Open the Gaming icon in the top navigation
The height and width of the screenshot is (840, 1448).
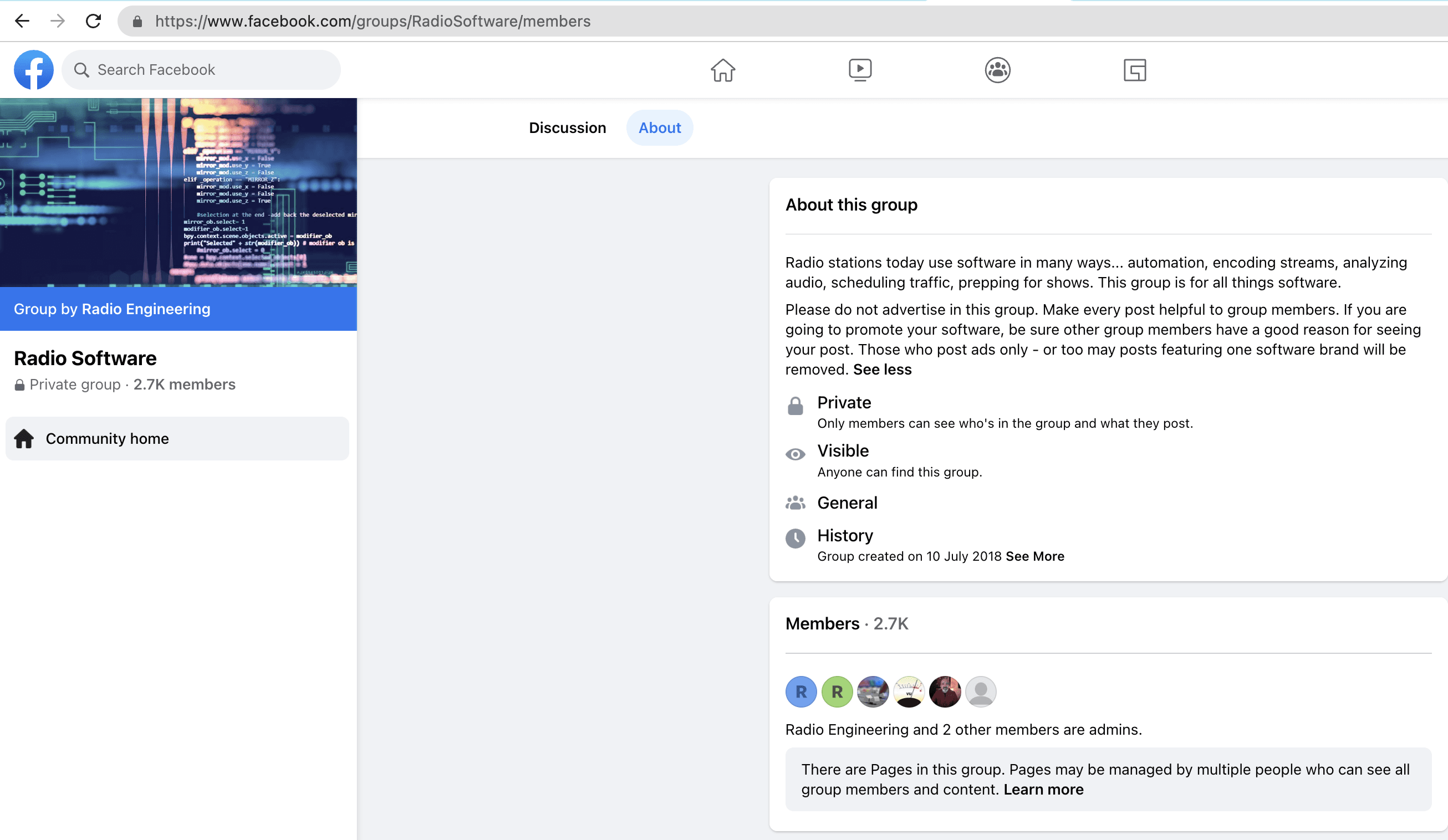point(1135,70)
